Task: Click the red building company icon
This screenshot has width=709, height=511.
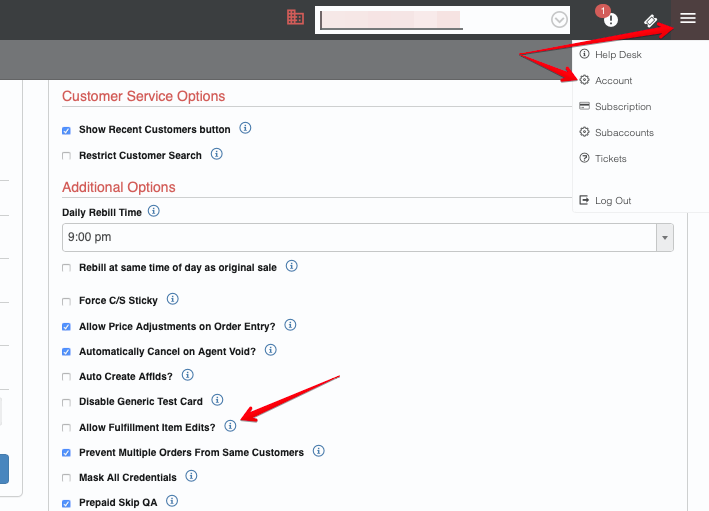Action: pos(295,17)
